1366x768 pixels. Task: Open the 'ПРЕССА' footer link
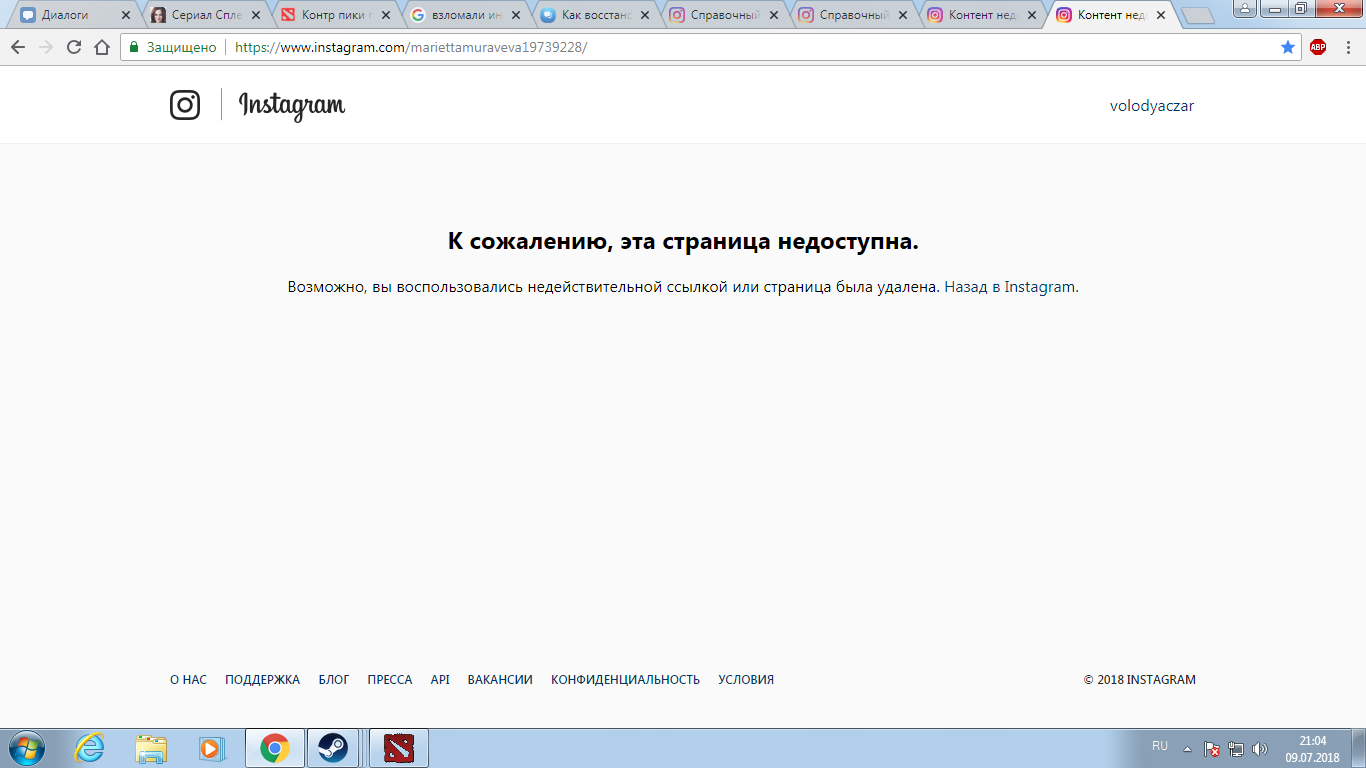390,680
